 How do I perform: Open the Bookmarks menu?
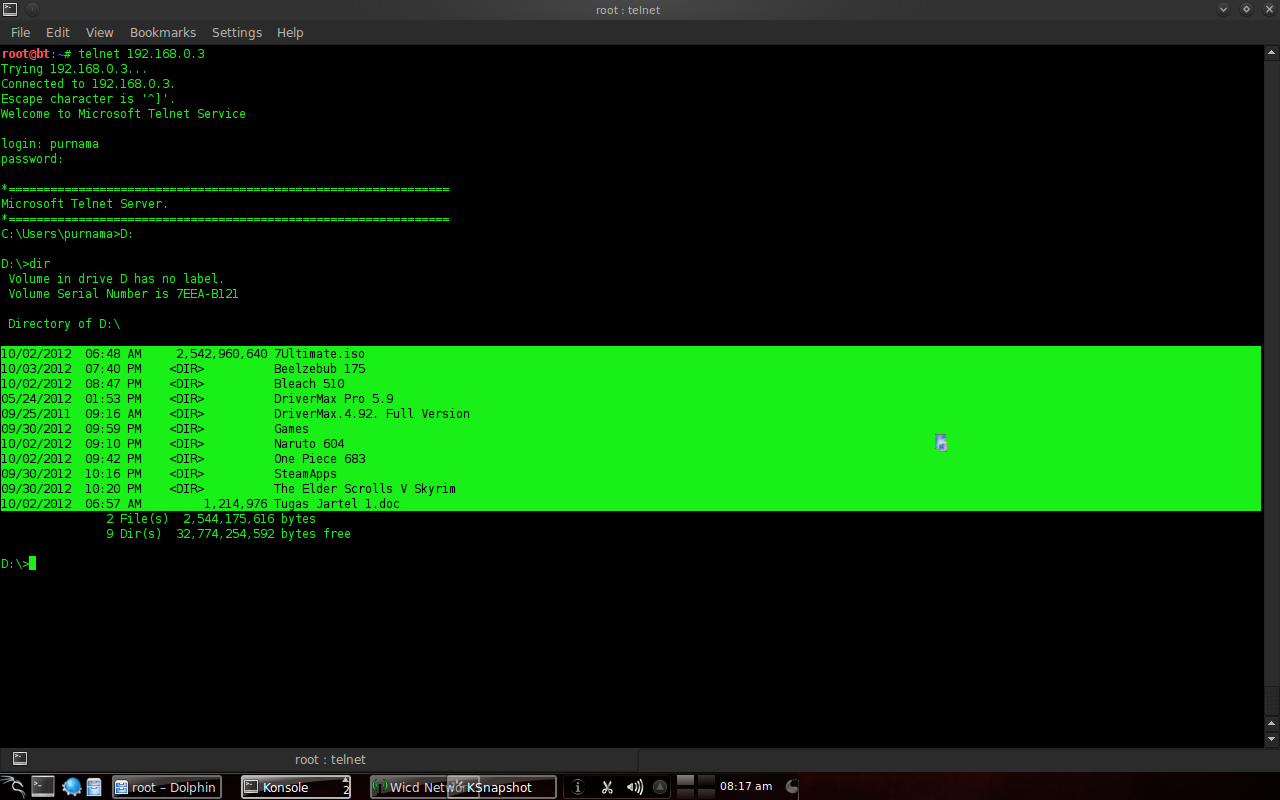click(163, 33)
